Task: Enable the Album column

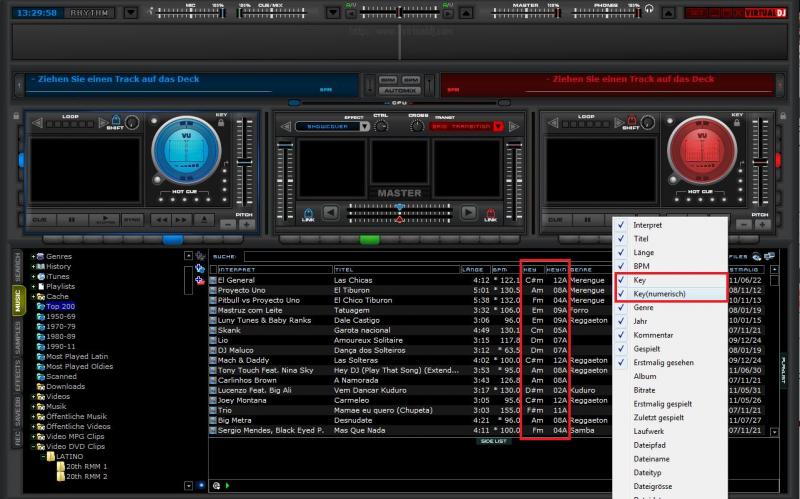Action: pyautogui.click(x=671, y=377)
